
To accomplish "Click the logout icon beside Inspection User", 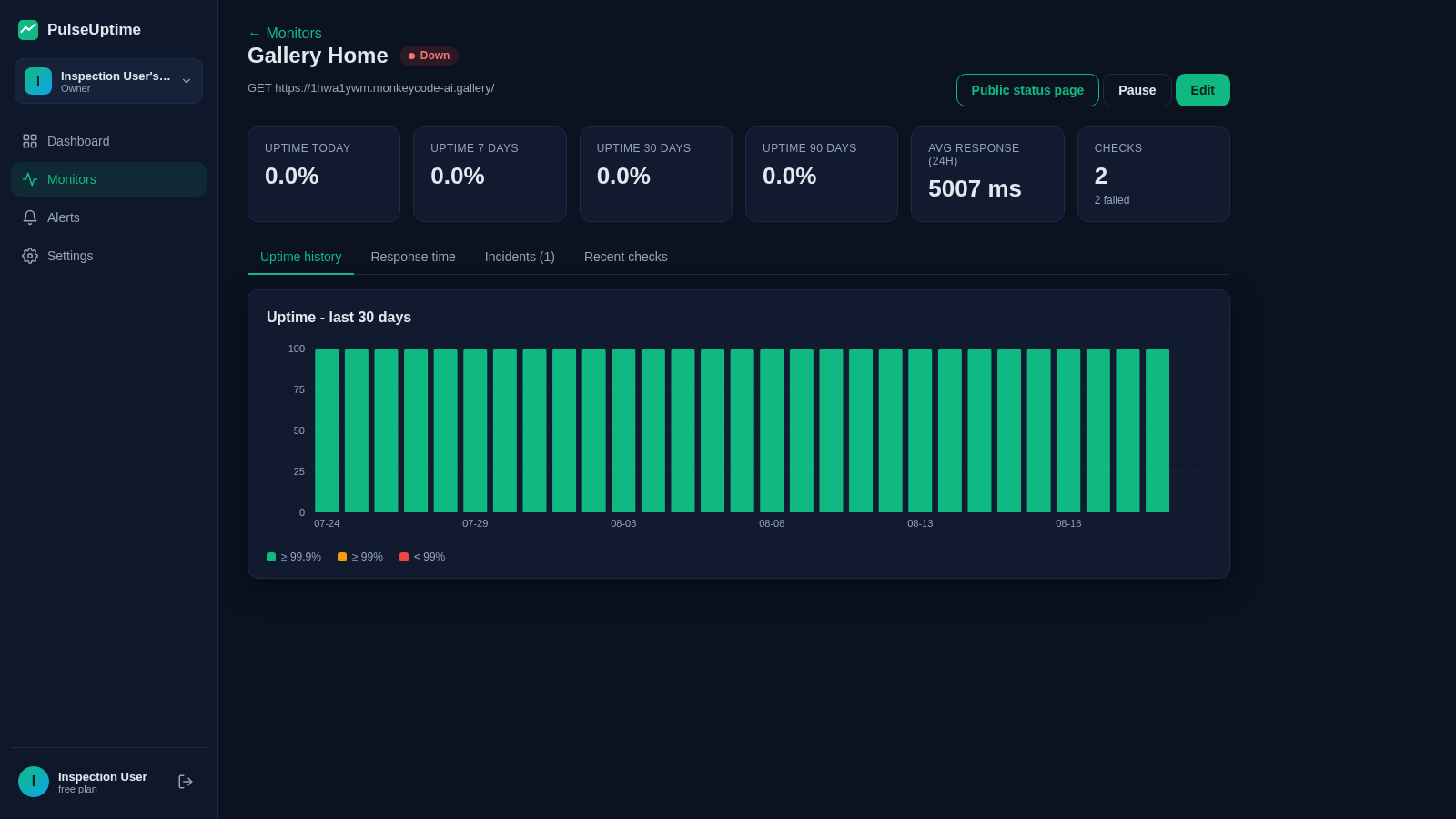I will [x=186, y=782].
